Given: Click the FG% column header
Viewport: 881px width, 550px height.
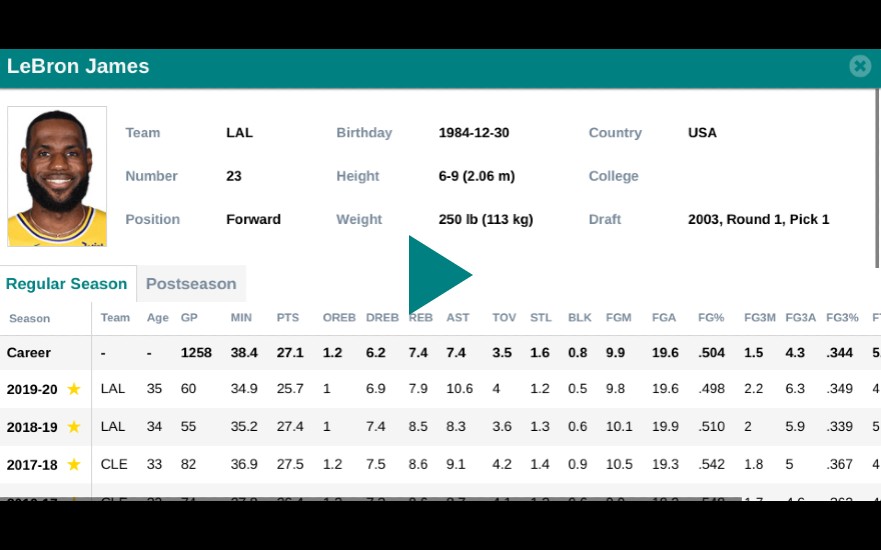Looking at the screenshot, I should (711, 317).
